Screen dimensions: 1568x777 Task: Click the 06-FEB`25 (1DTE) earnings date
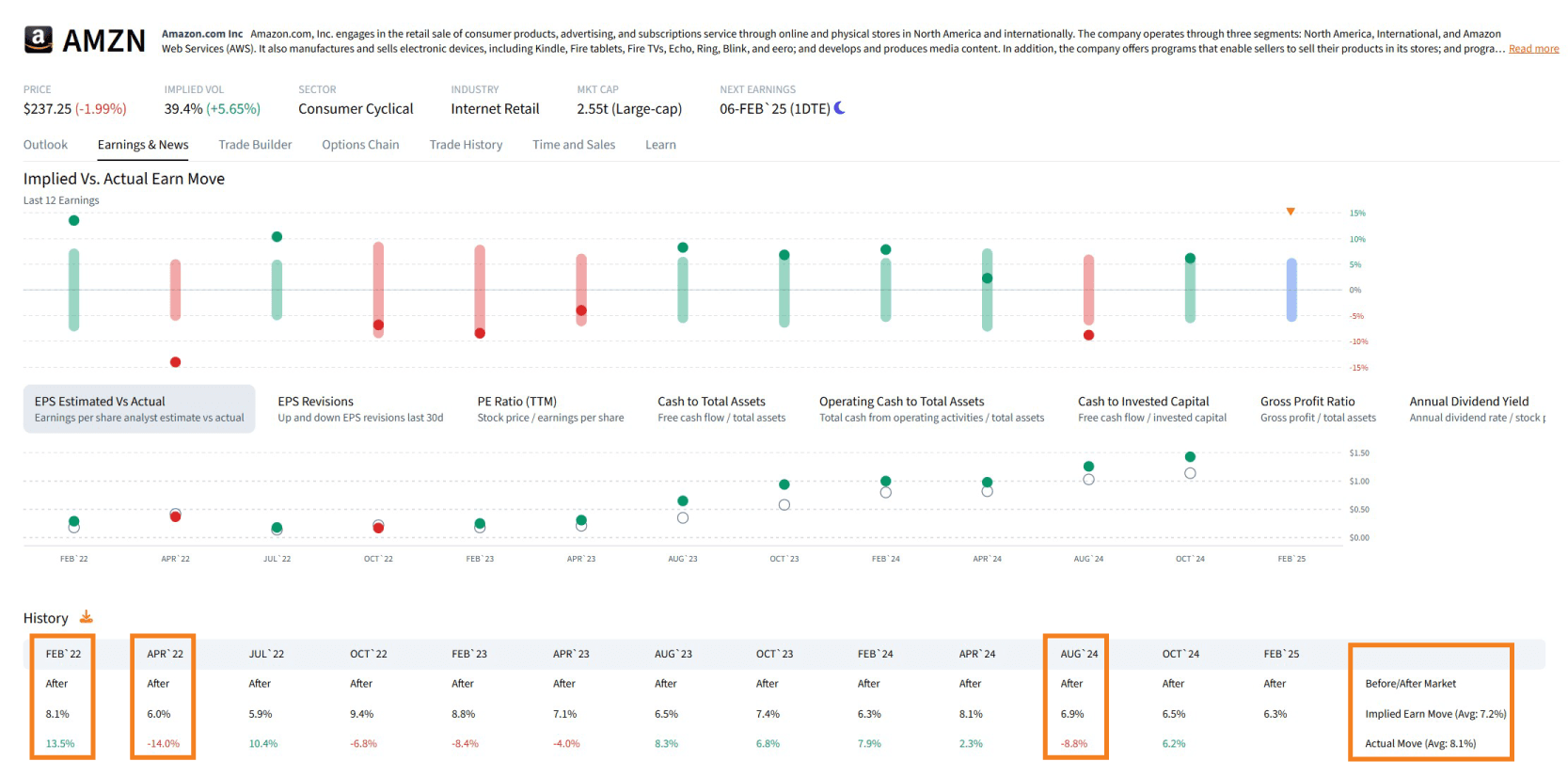(774, 109)
